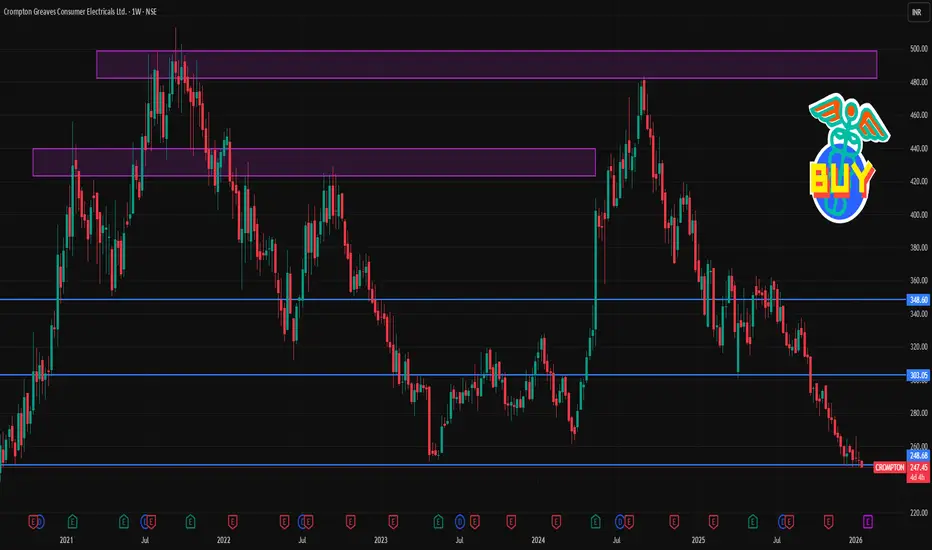Open the green earnings marker before the 2022 label
Viewport: 932px width, 550px height.
190,522
